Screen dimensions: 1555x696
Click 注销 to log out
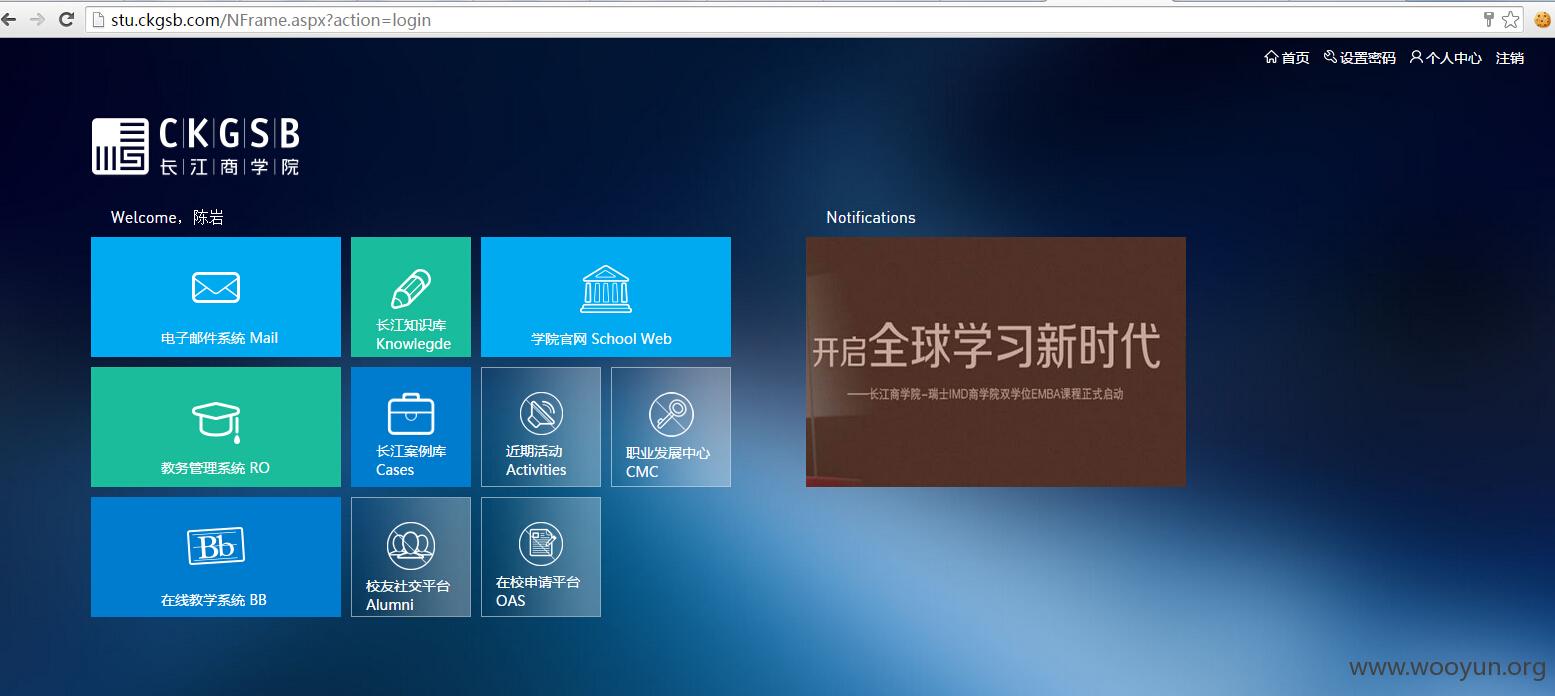[x=1510, y=58]
